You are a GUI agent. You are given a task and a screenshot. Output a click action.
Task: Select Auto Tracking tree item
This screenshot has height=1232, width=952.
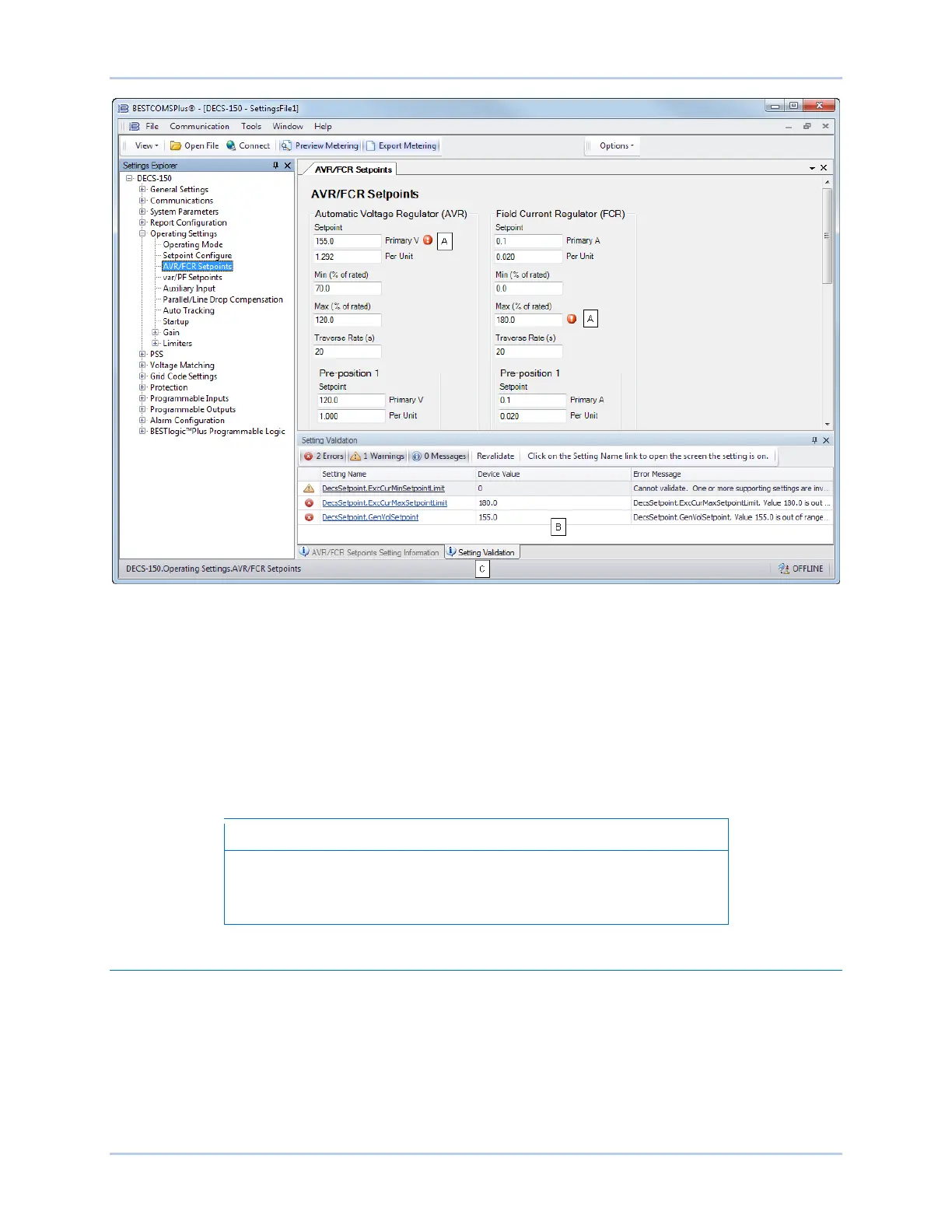point(188,310)
